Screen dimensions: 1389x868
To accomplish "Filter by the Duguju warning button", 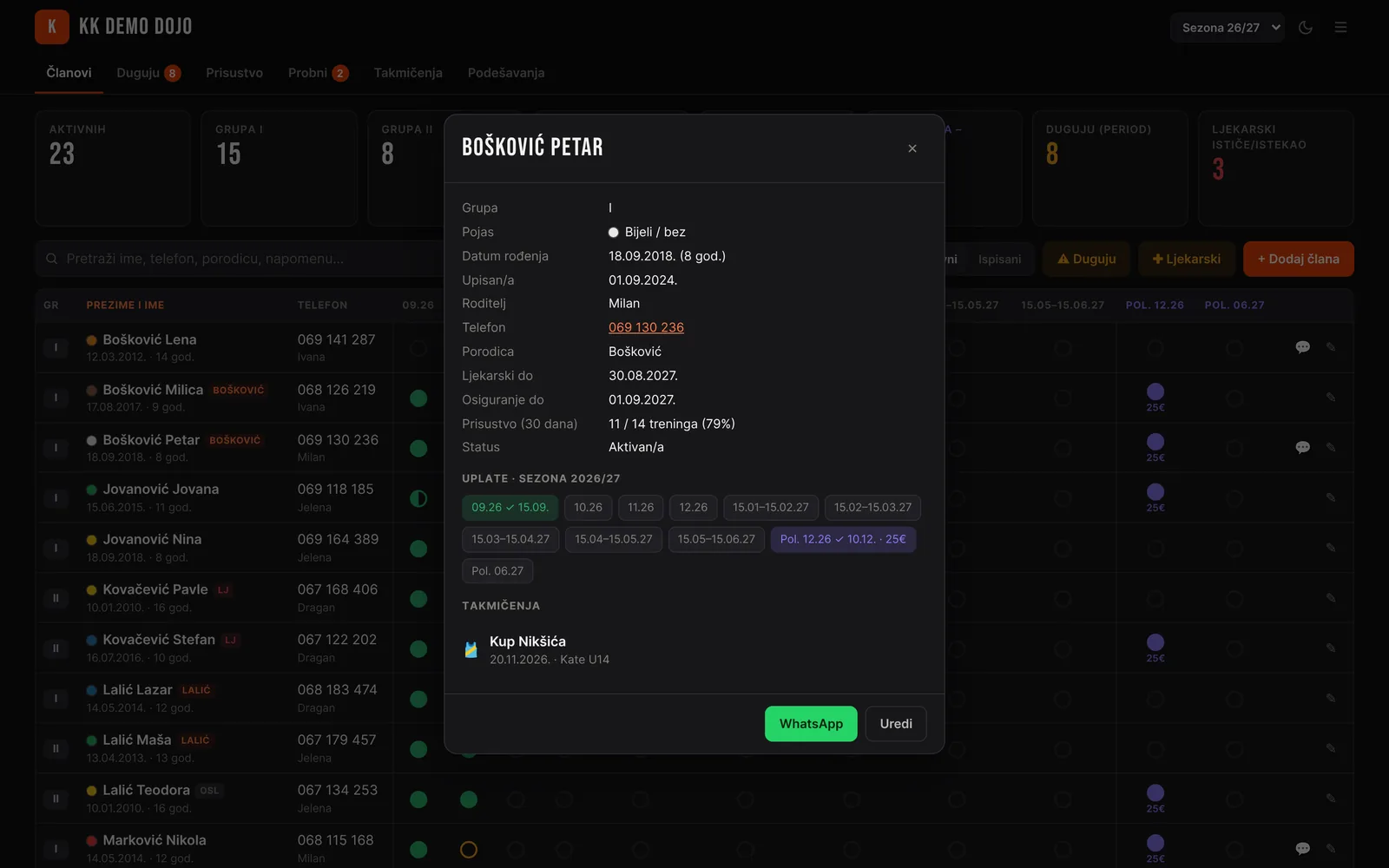I will 1086,259.
